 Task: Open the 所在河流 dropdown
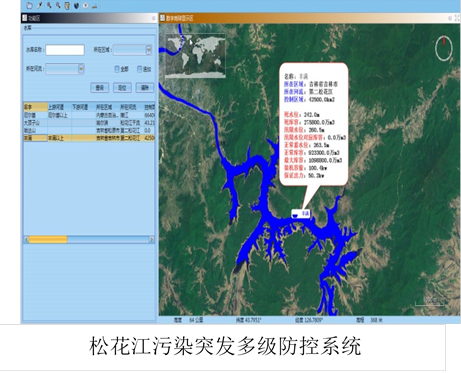(65, 69)
